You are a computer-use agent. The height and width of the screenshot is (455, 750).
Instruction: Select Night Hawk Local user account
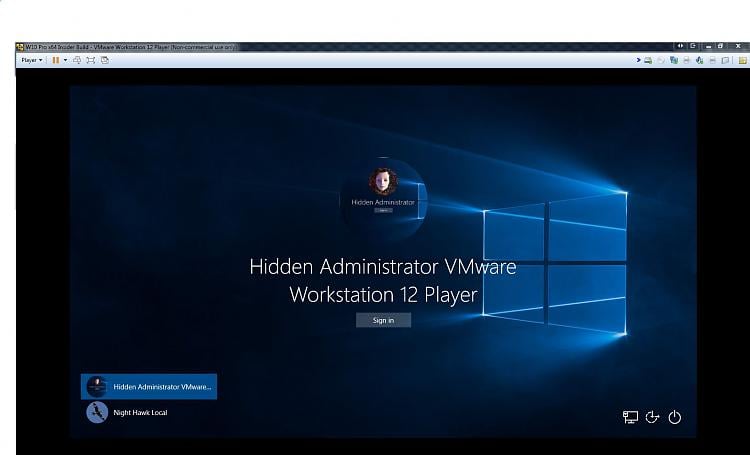[x=149, y=412]
